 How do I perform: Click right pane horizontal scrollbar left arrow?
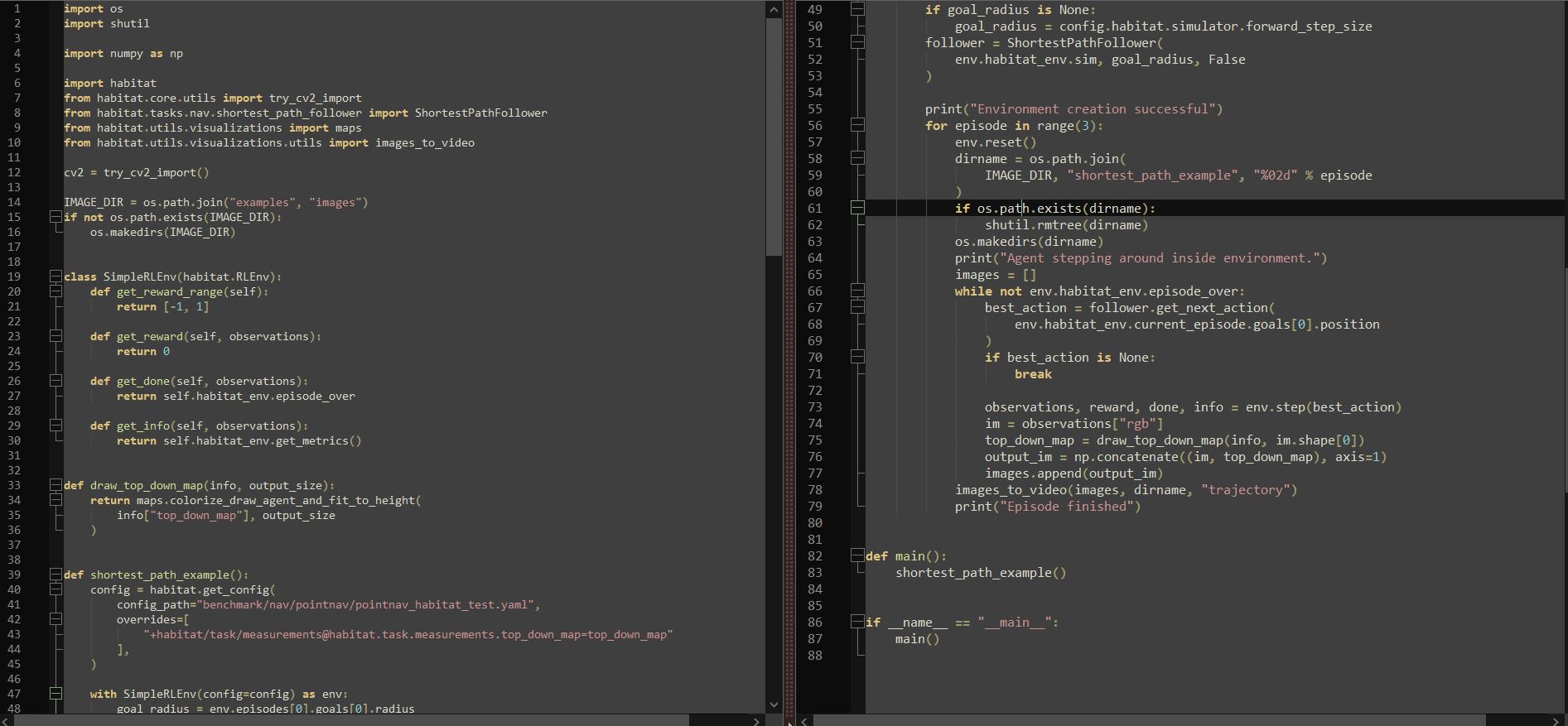(x=804, y=720)
